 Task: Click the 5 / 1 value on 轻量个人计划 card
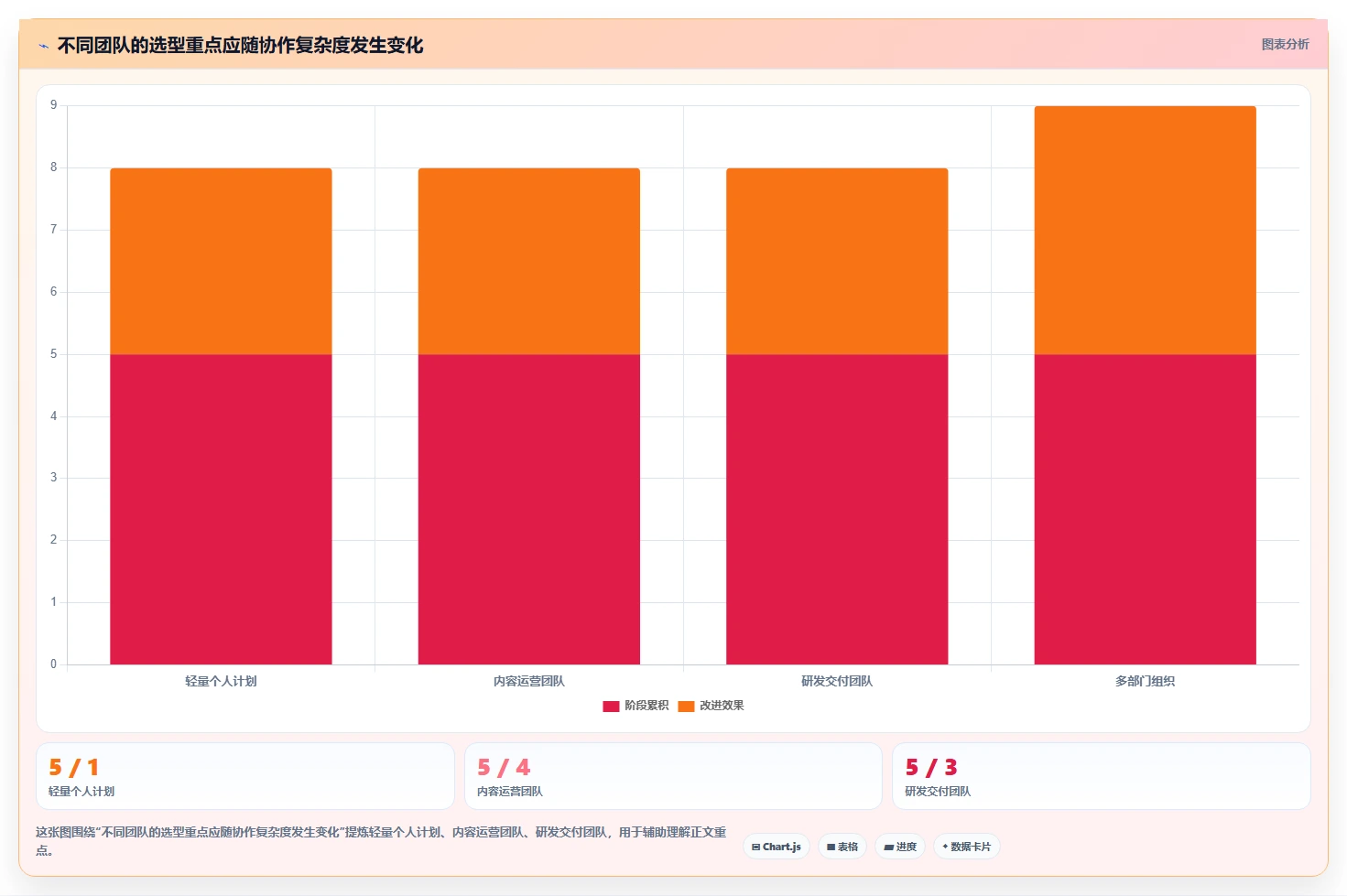[73, 767]
